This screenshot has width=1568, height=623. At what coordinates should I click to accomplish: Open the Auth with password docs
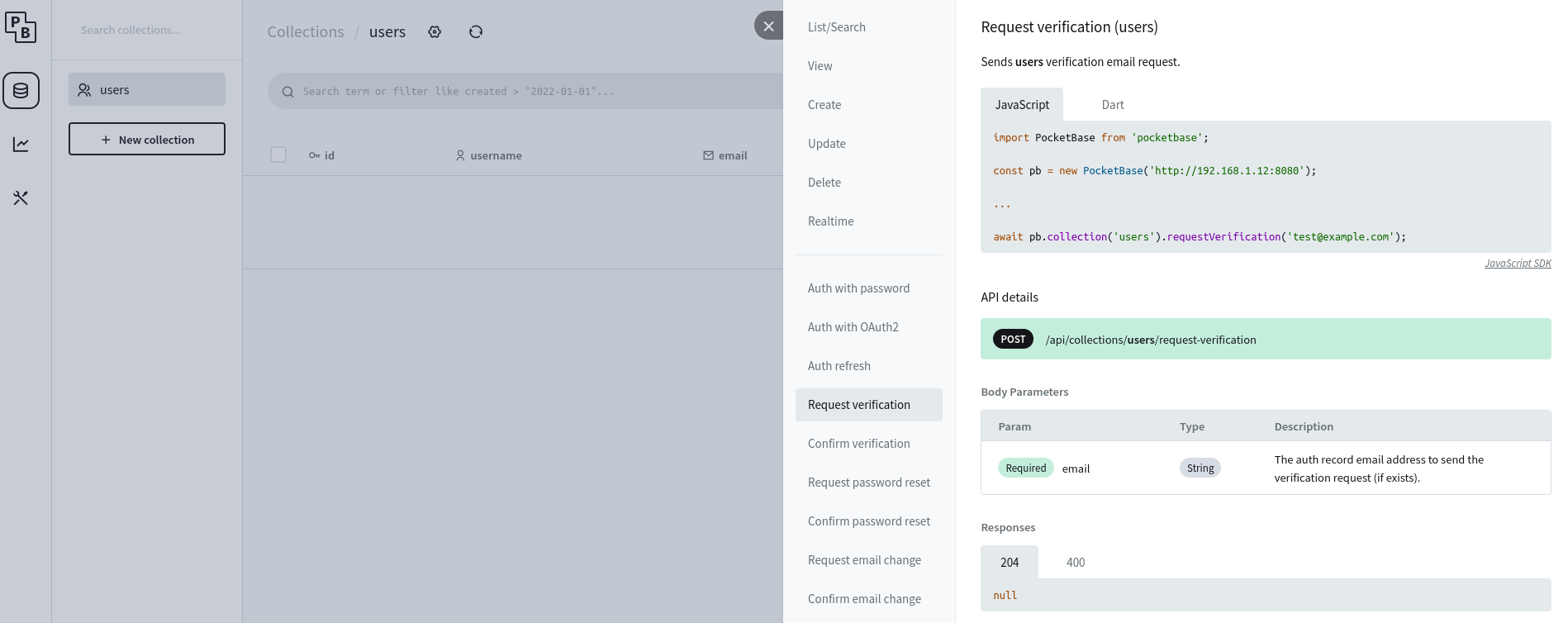coord(858,288)
